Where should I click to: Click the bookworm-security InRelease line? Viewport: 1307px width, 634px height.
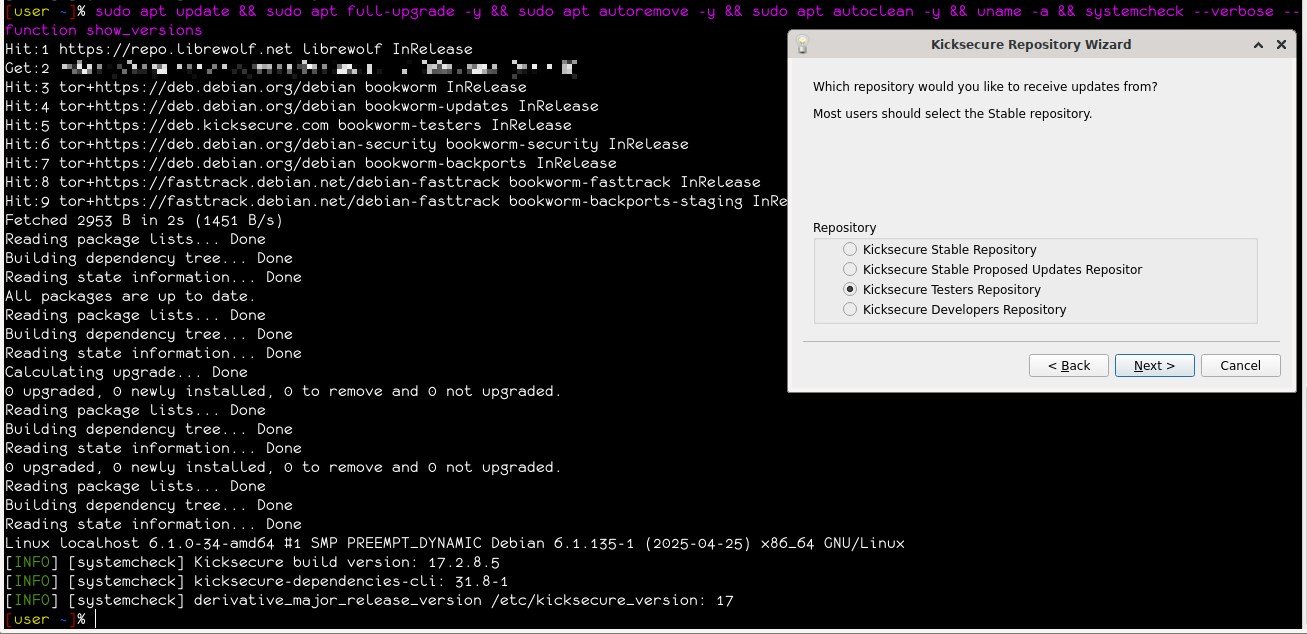pos(347,144)
